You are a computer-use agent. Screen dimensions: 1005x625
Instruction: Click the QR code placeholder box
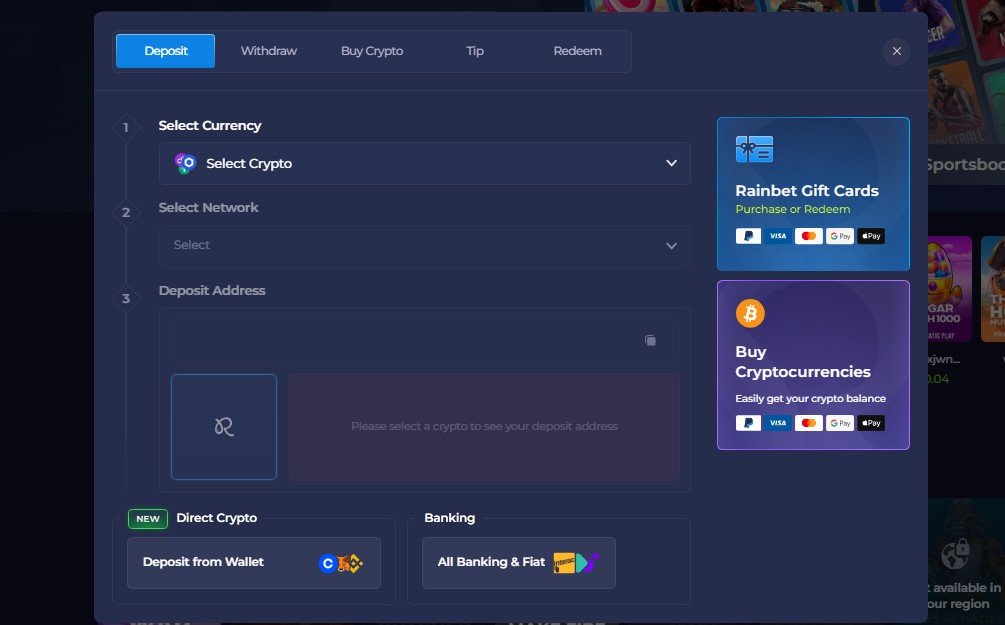[224, 427]
